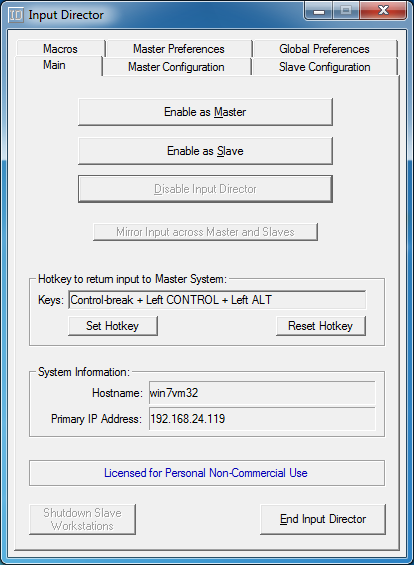Click the Primary IP Address field
The height and width of the screenshot is (565, 414).
pyautogui.click(x=262, y=419)
